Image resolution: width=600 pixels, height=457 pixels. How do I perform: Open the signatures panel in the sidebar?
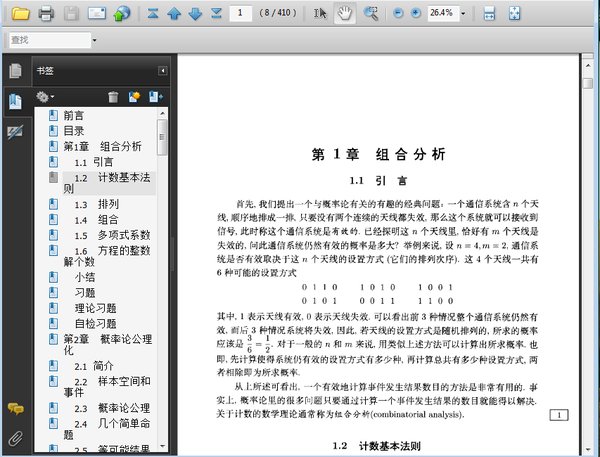tap(16, 132)
